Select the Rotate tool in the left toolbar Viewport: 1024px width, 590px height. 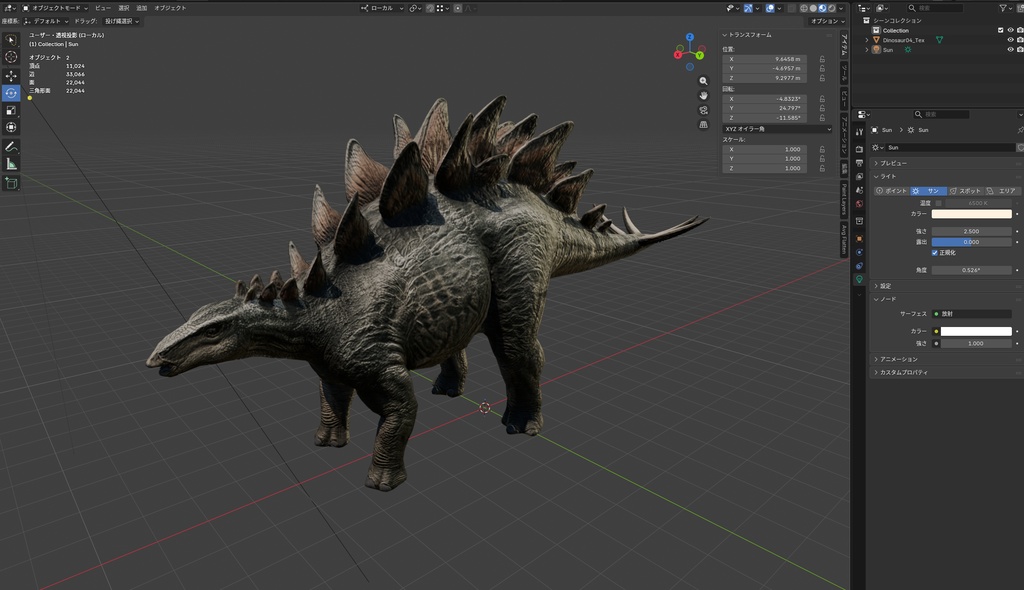coord(11,93)
